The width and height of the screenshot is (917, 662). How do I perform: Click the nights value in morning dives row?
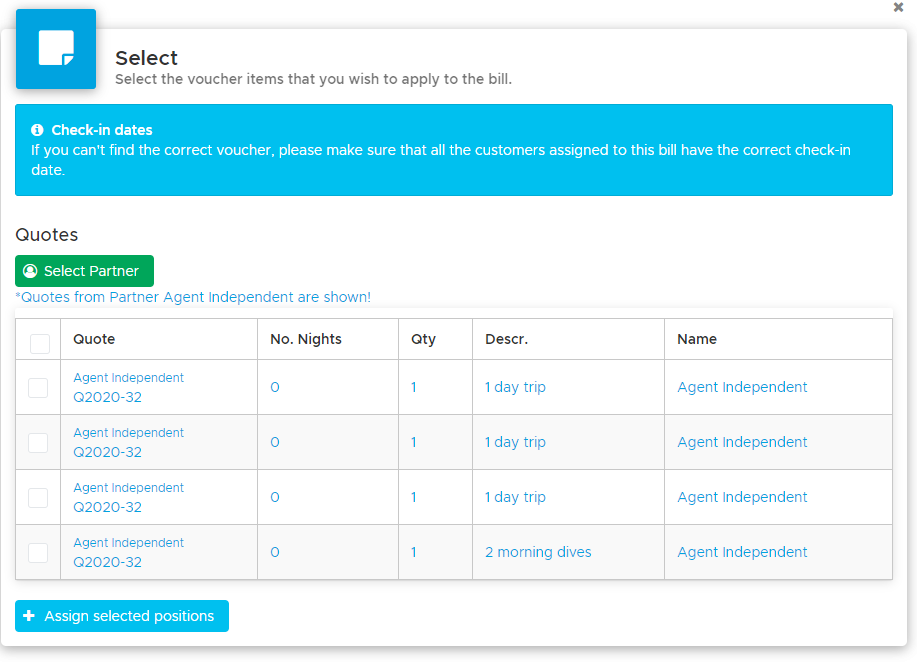click(275, 552)
